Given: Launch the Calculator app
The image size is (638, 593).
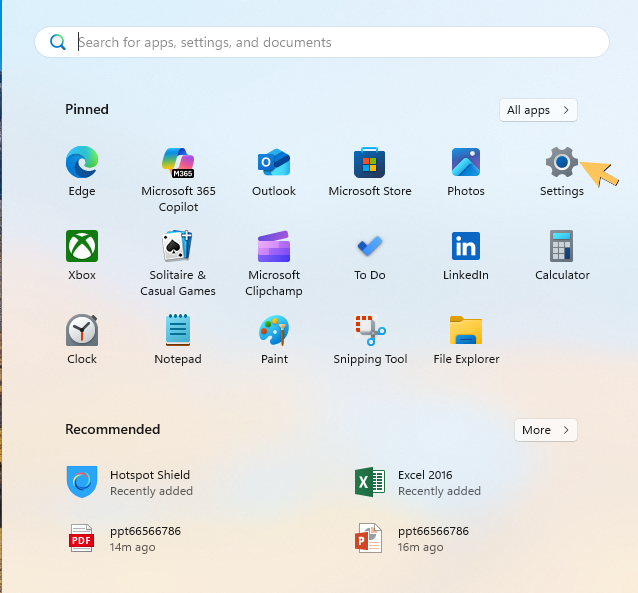Looking at the screenshot, I should tap(562, 256).
